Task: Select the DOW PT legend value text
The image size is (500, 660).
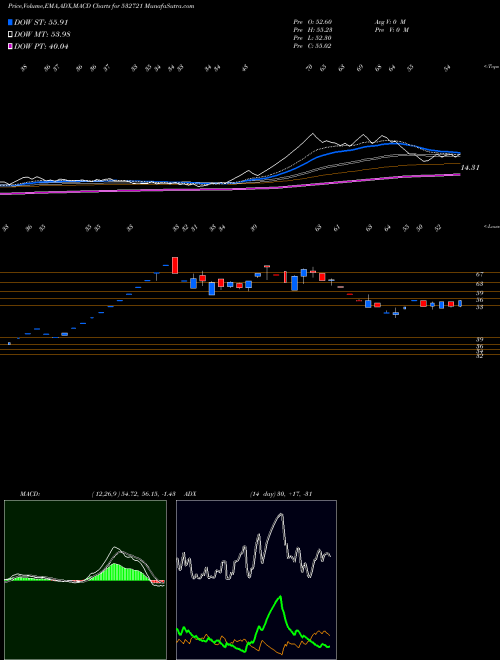Action: tap(42, 46)
